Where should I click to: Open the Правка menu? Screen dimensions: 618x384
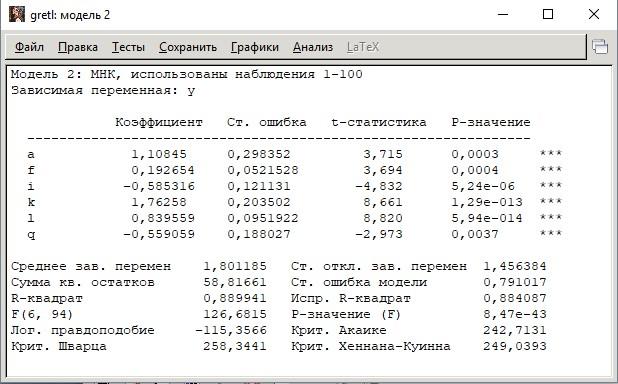pyautogui.click(x=78, y=47)
